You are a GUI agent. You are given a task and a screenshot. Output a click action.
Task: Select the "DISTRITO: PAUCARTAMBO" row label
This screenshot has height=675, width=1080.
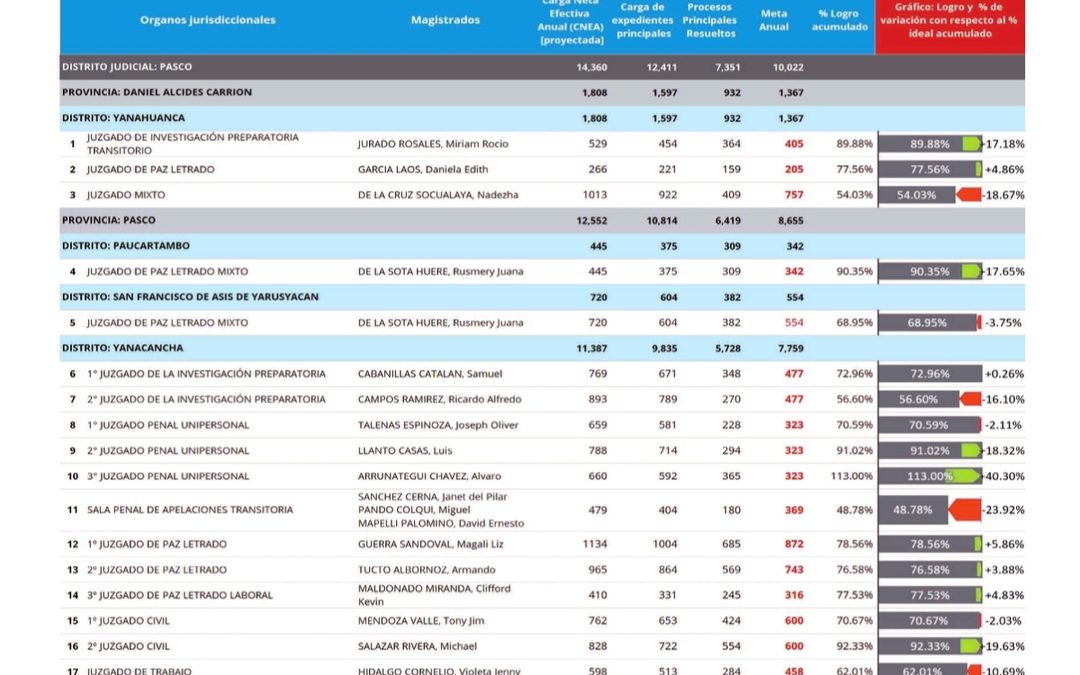point(126,246)
